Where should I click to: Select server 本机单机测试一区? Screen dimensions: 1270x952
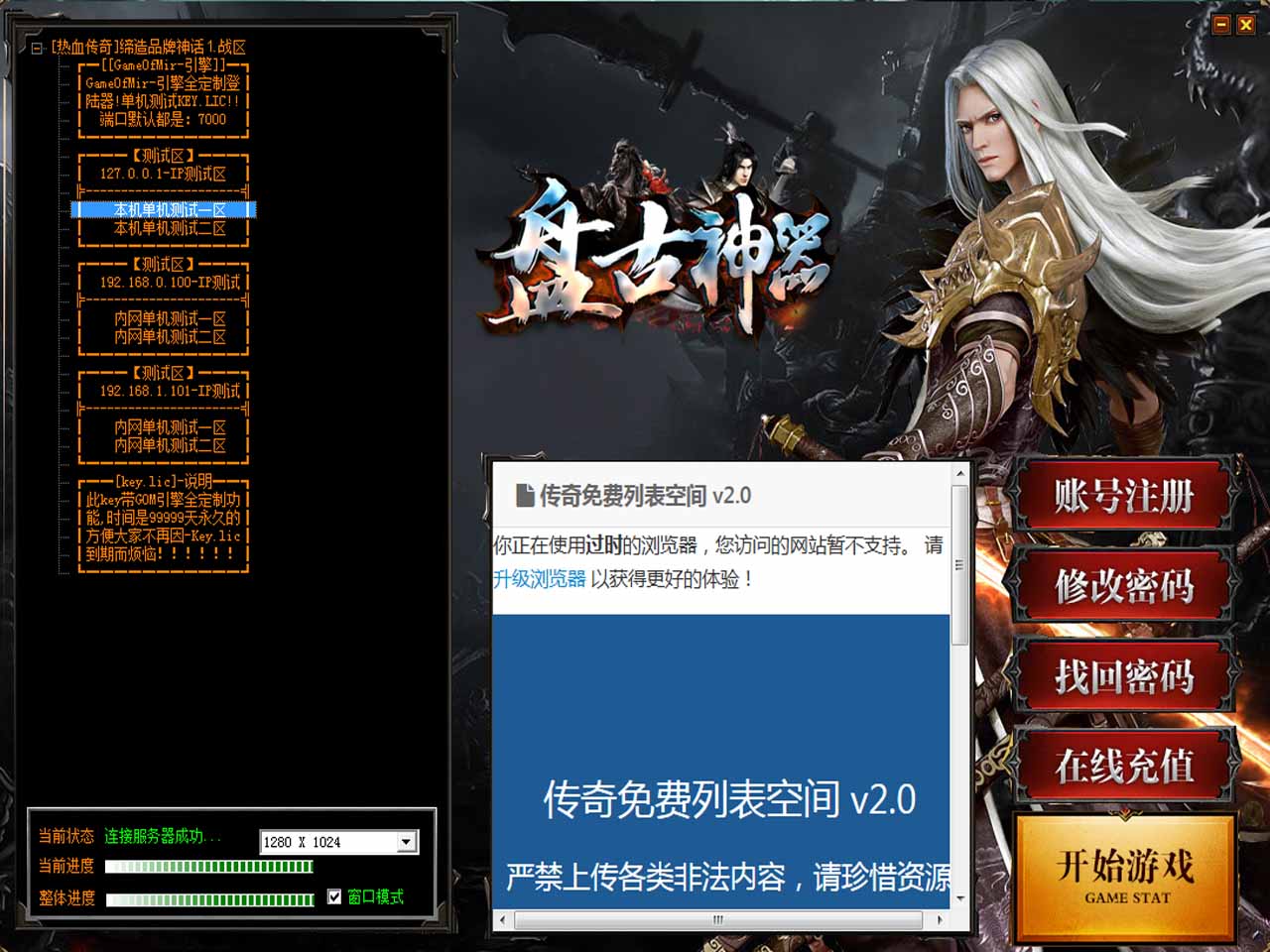(x=170, y=210)
